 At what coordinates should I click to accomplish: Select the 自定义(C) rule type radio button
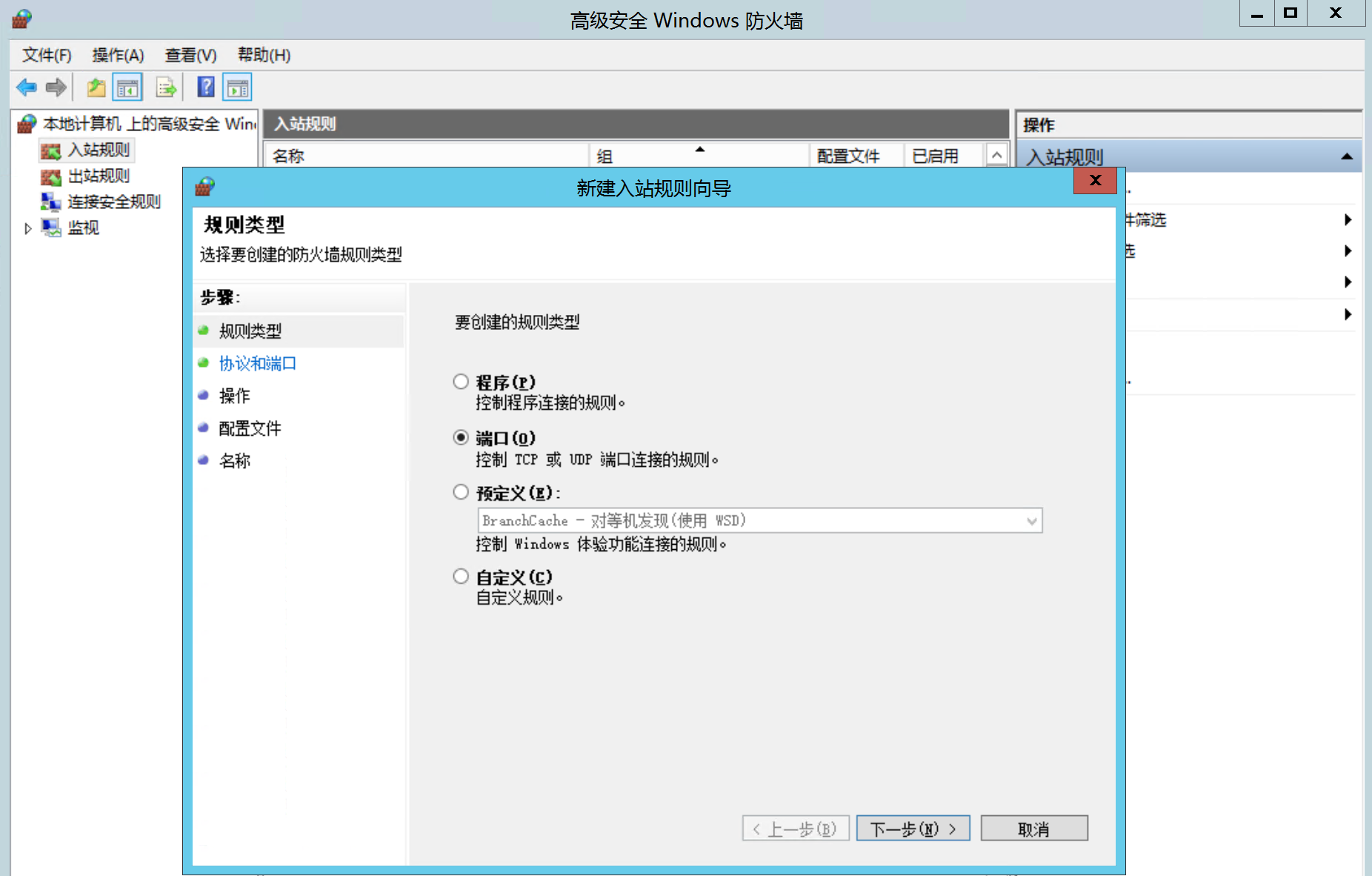(x=461, y=576)
